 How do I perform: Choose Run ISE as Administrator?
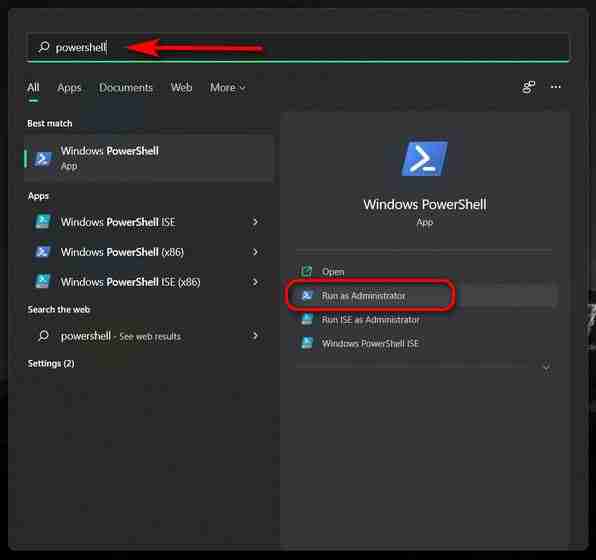click(x=425, y=320)
